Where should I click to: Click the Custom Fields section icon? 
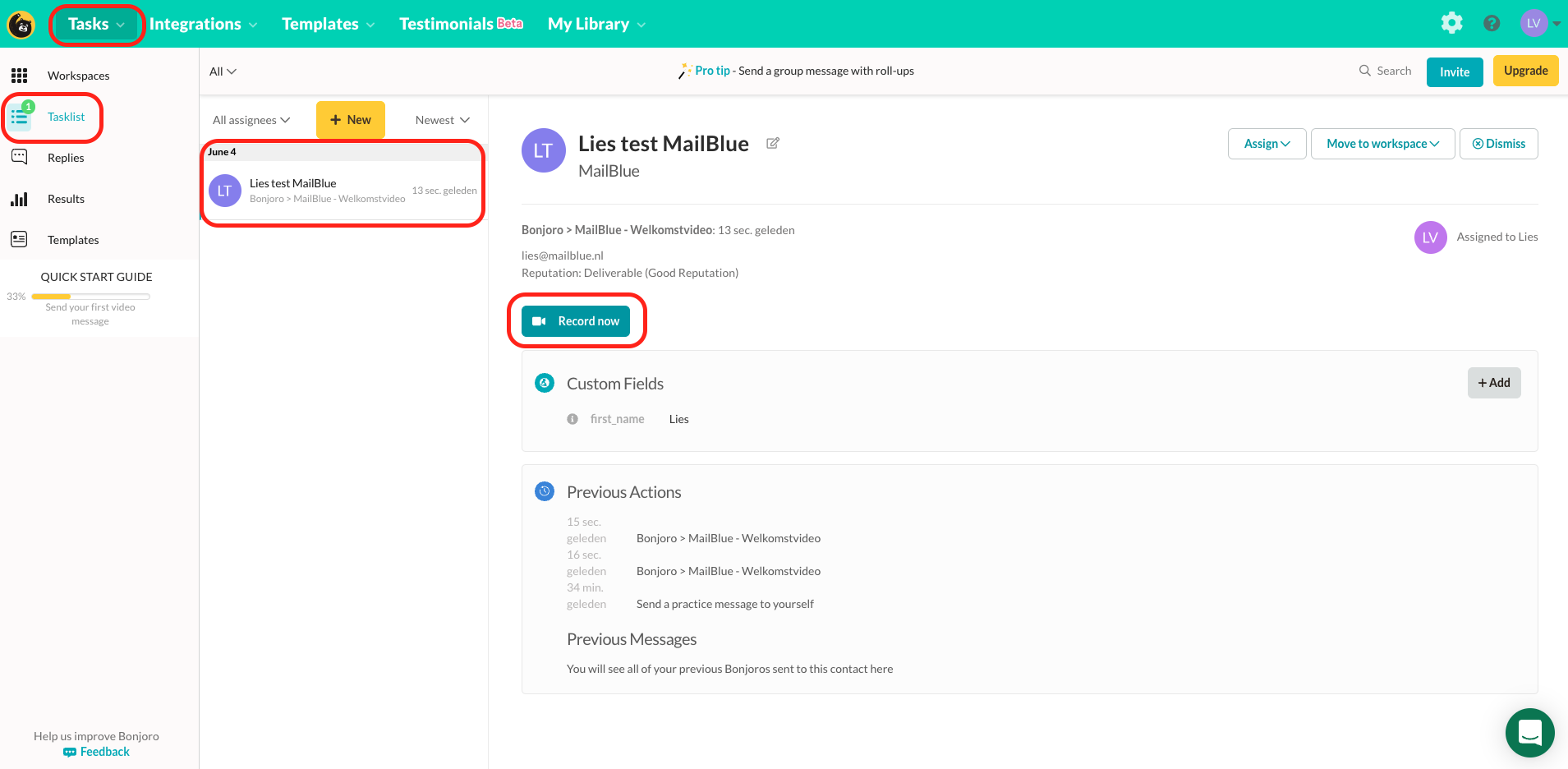click(x=545, y=383)
